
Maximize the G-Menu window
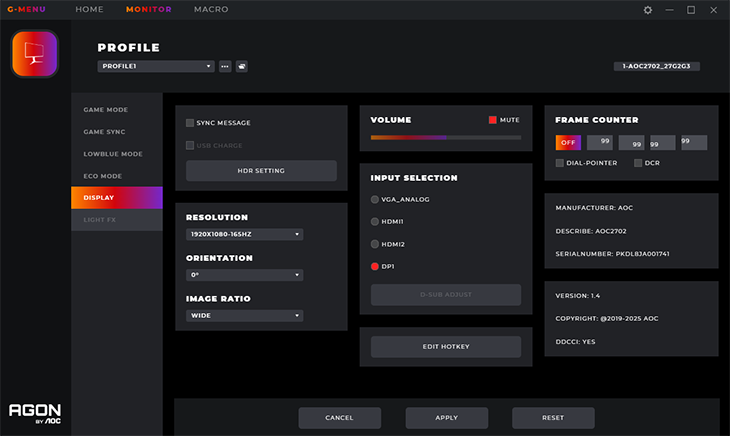[691, 10]
